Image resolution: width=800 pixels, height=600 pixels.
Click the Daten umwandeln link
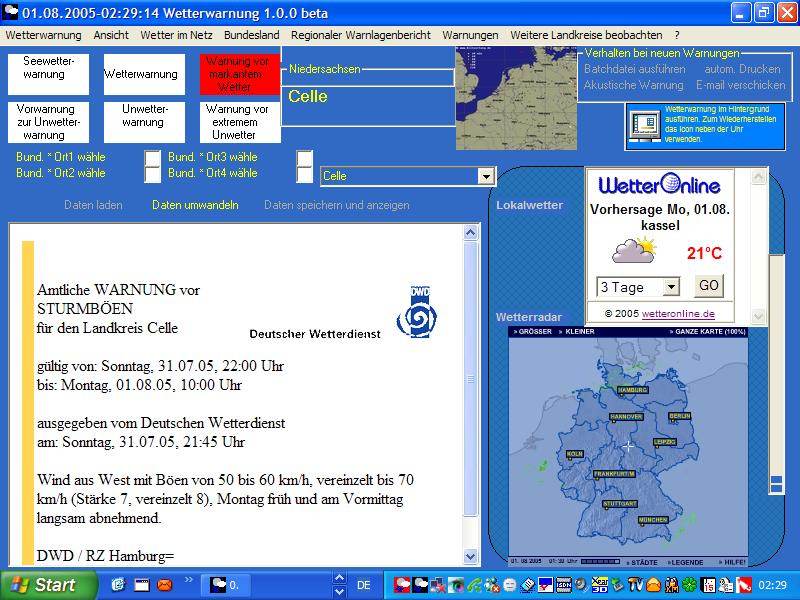pos(195,205)
